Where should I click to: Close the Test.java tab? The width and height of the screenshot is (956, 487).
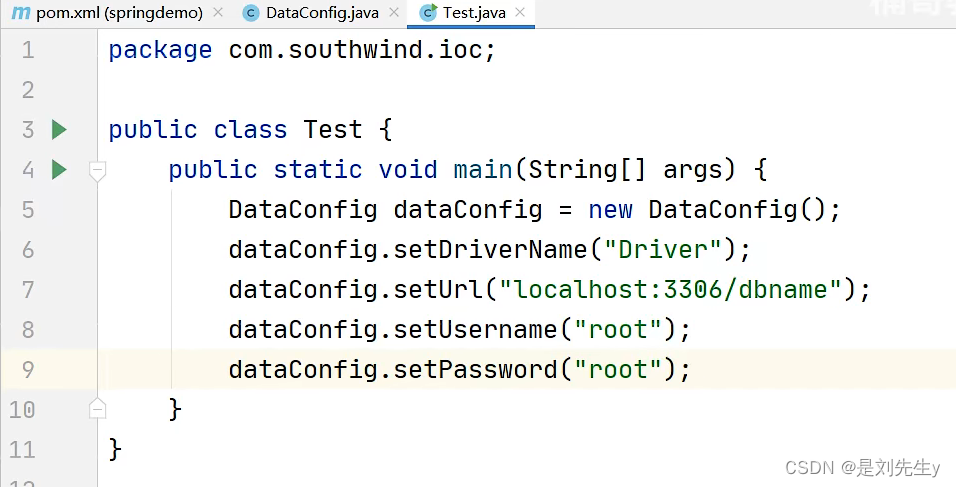(x=520, y=12)
